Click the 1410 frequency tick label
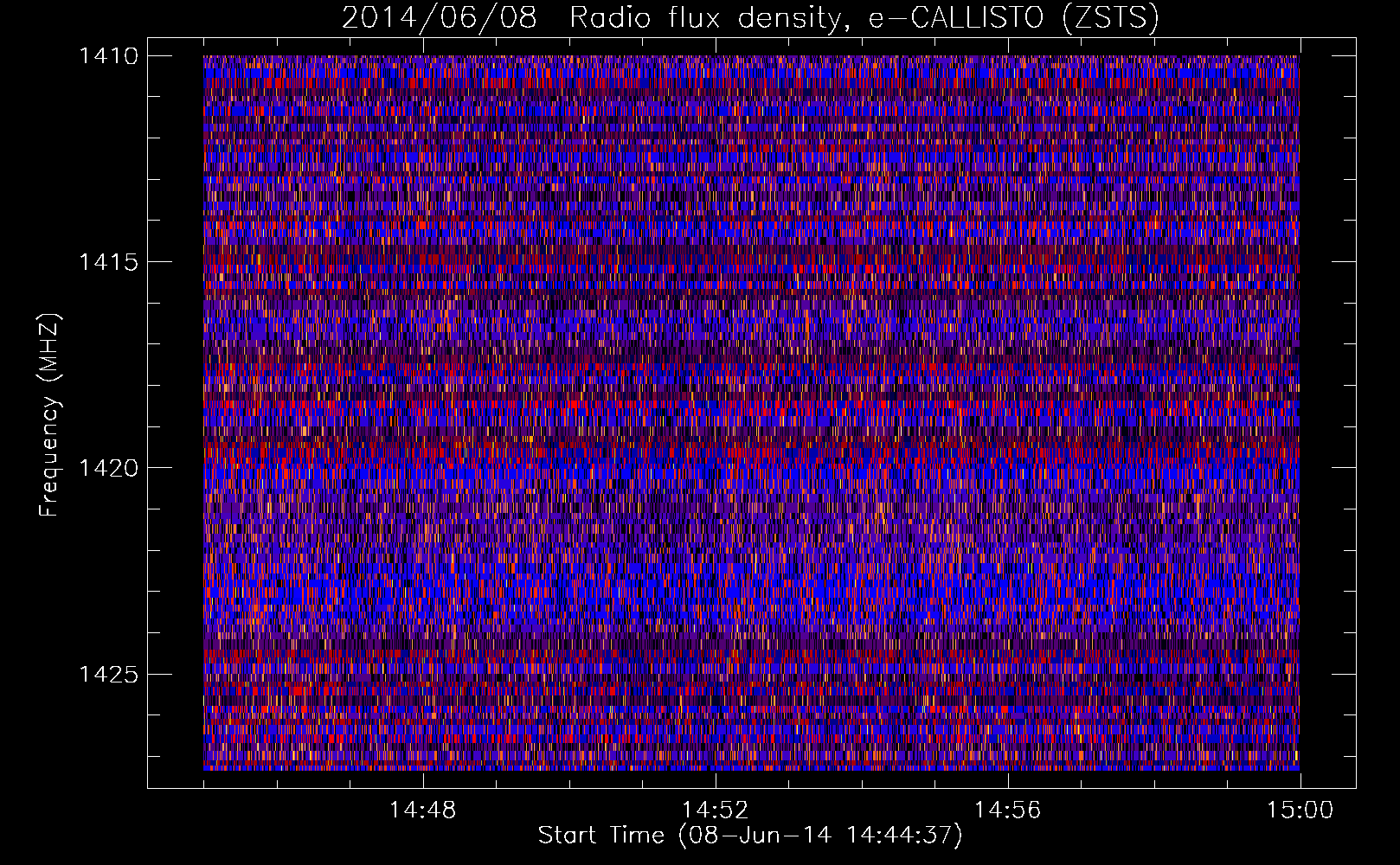 click(x=108, y=56)
